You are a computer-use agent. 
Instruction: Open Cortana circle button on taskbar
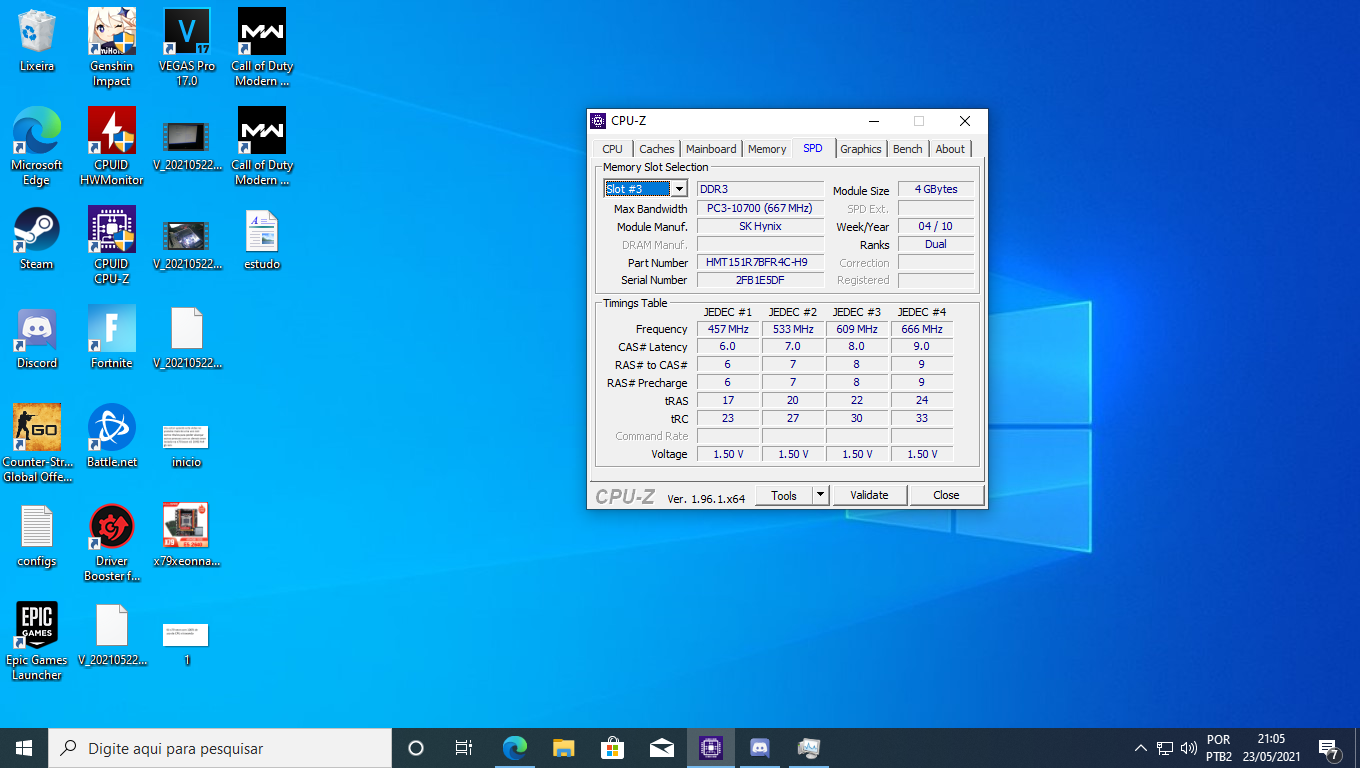point(416,748)
